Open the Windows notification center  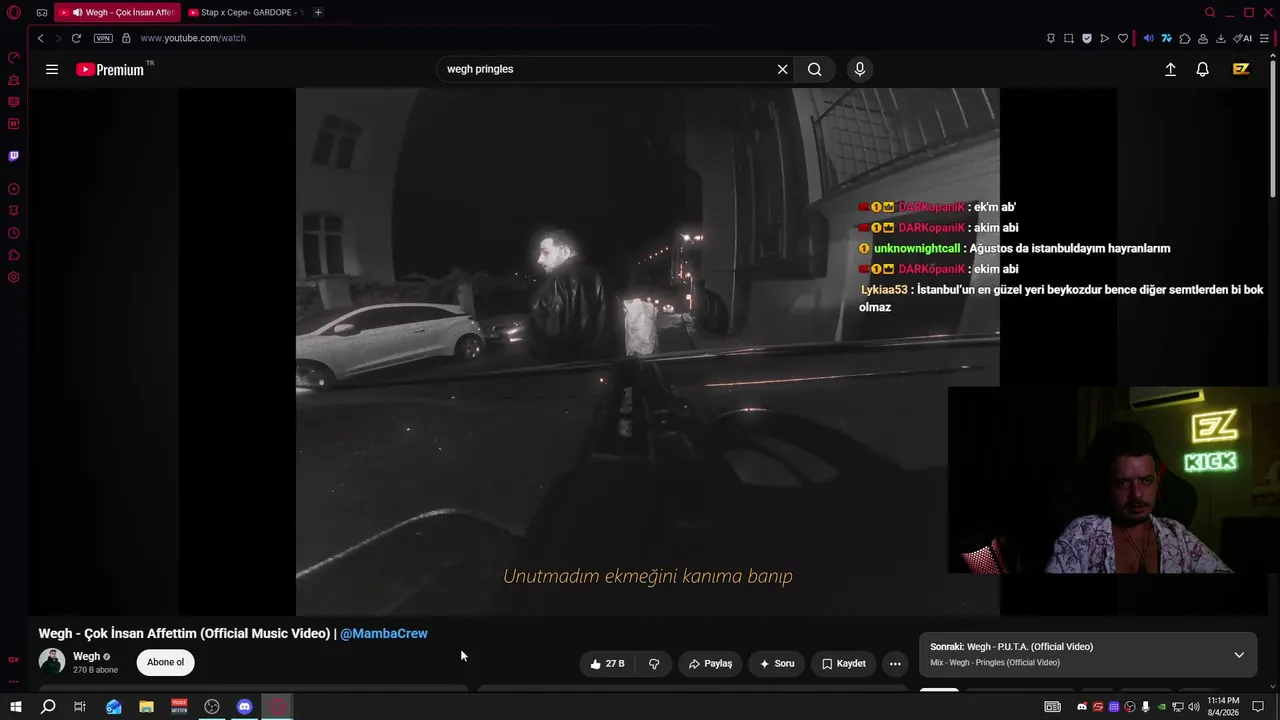(x=1259, y=707)
